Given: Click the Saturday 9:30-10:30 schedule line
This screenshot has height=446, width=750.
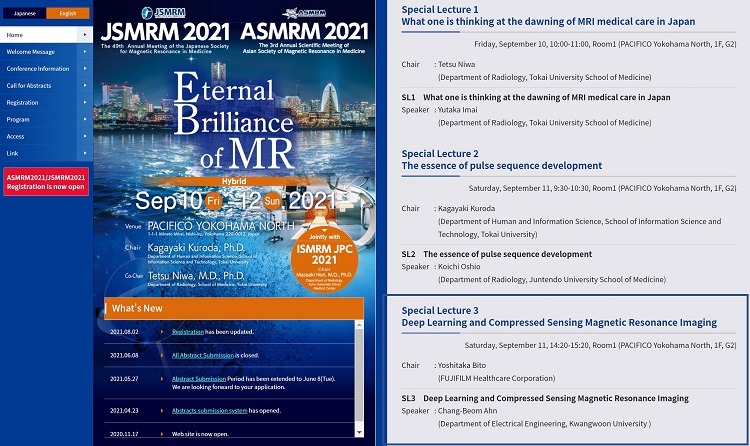Looking at the screenshot, I should click(602, 188).
